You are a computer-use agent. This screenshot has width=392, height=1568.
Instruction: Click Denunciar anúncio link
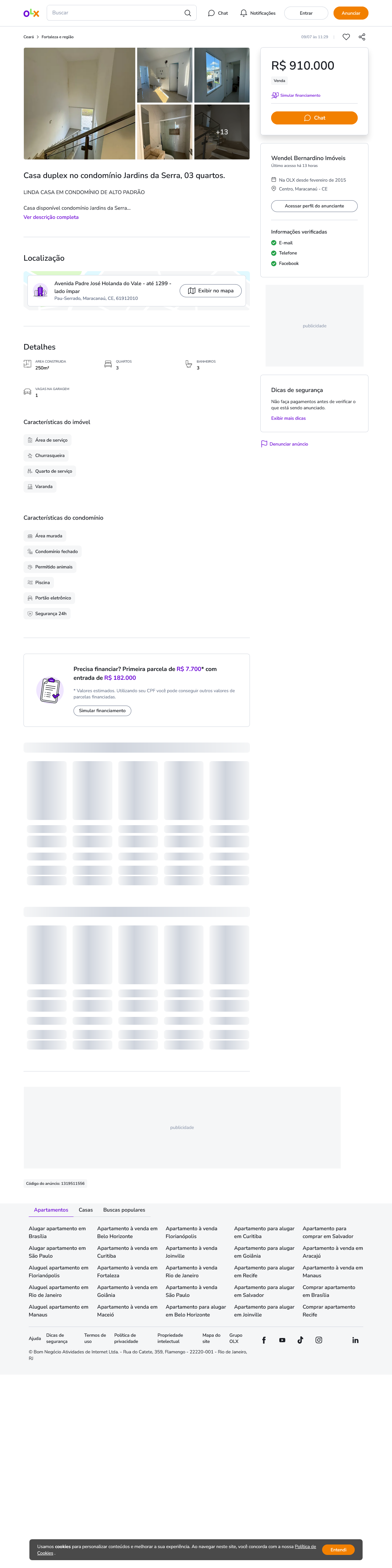point(284,444)
